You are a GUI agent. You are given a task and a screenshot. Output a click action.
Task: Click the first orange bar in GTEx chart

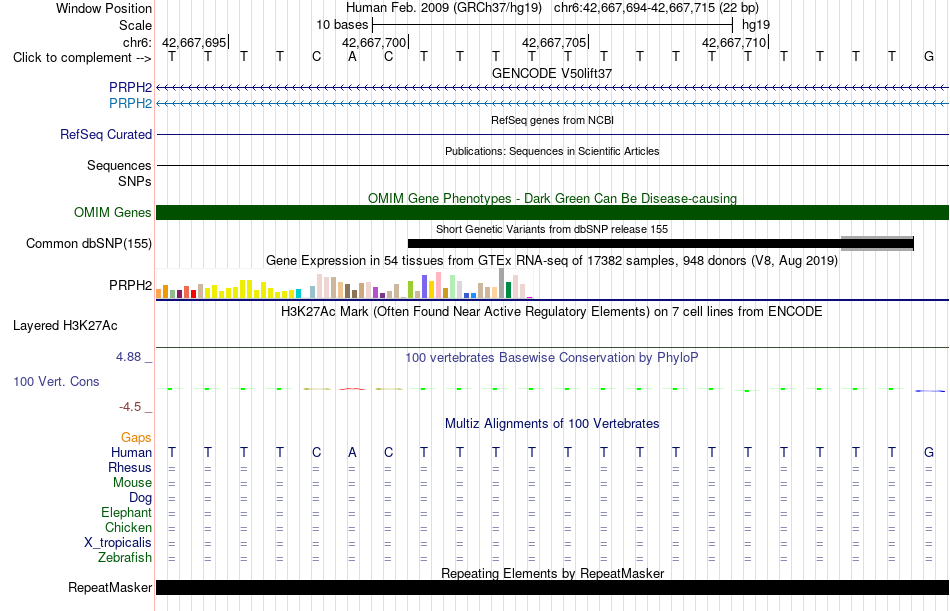click(159, 293)
